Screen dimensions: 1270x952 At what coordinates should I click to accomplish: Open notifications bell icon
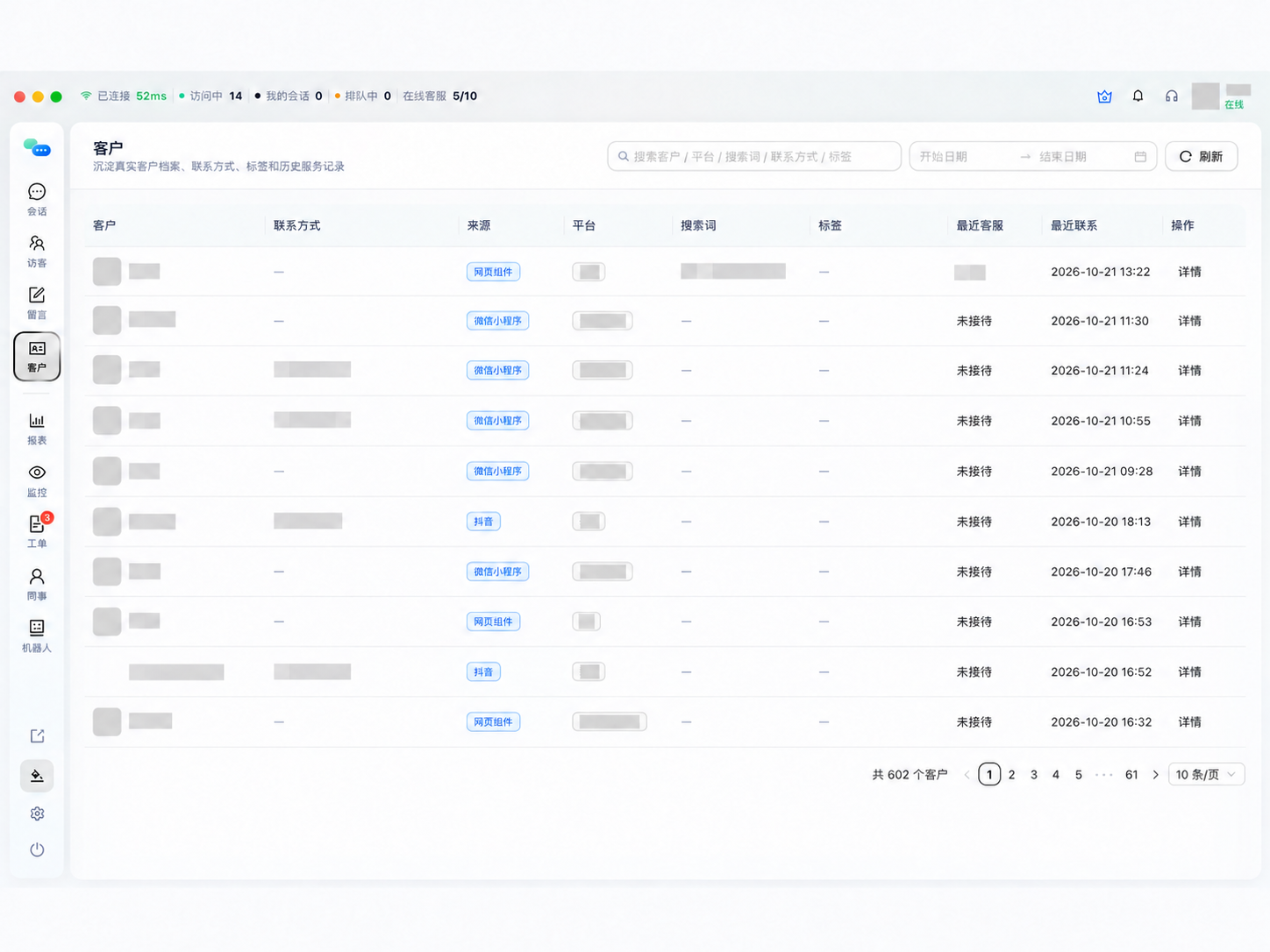1138,96
